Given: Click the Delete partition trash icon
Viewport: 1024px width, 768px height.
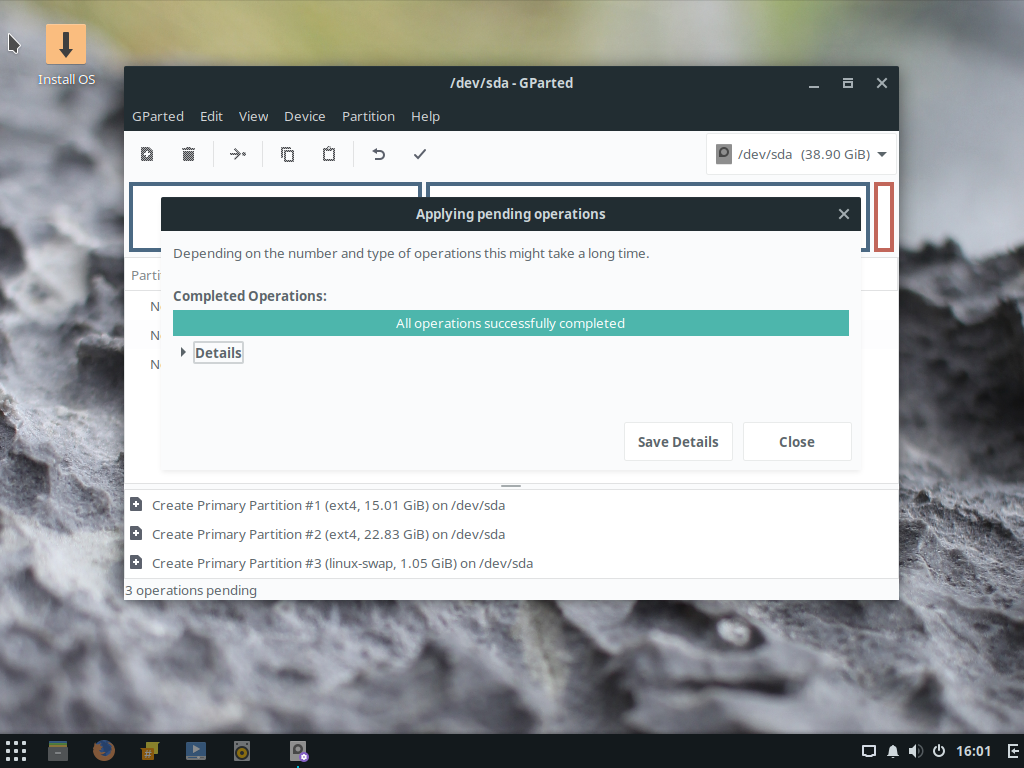Looking at the screenshot, I should pyautogui.click(x=188, y=154).
